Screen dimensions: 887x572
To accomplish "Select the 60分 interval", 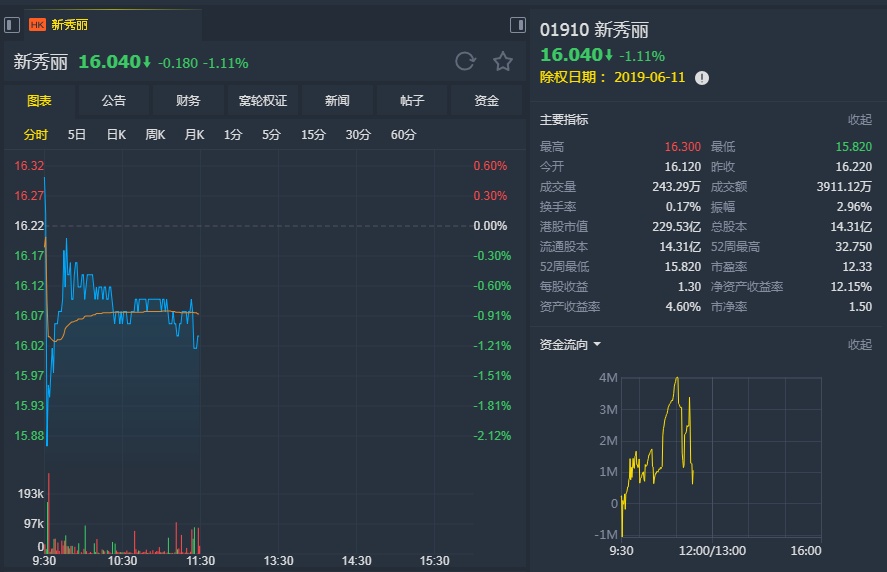I will [403, 135].
